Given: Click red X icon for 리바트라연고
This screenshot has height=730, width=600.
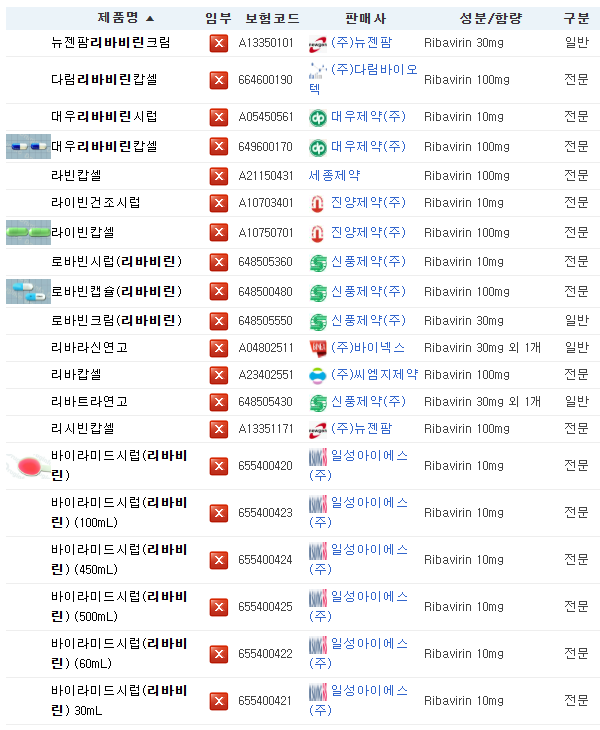Looking at the screenshot, I should [218, 402].
